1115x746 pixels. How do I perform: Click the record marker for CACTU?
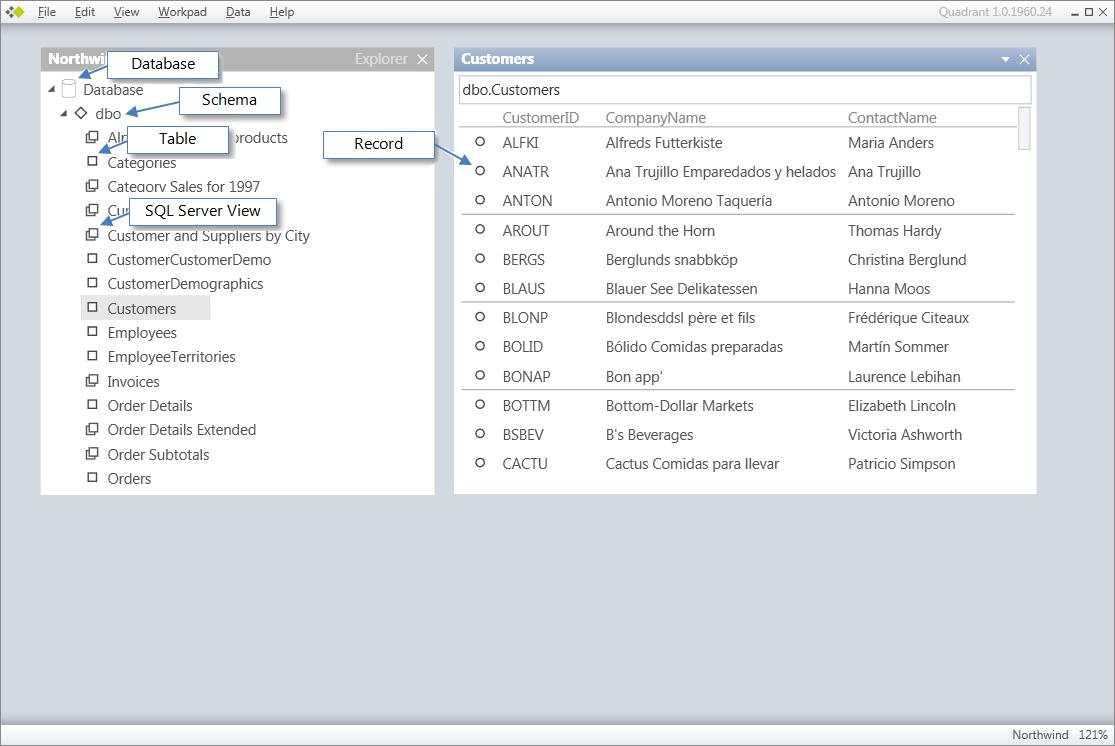(480, 463)
